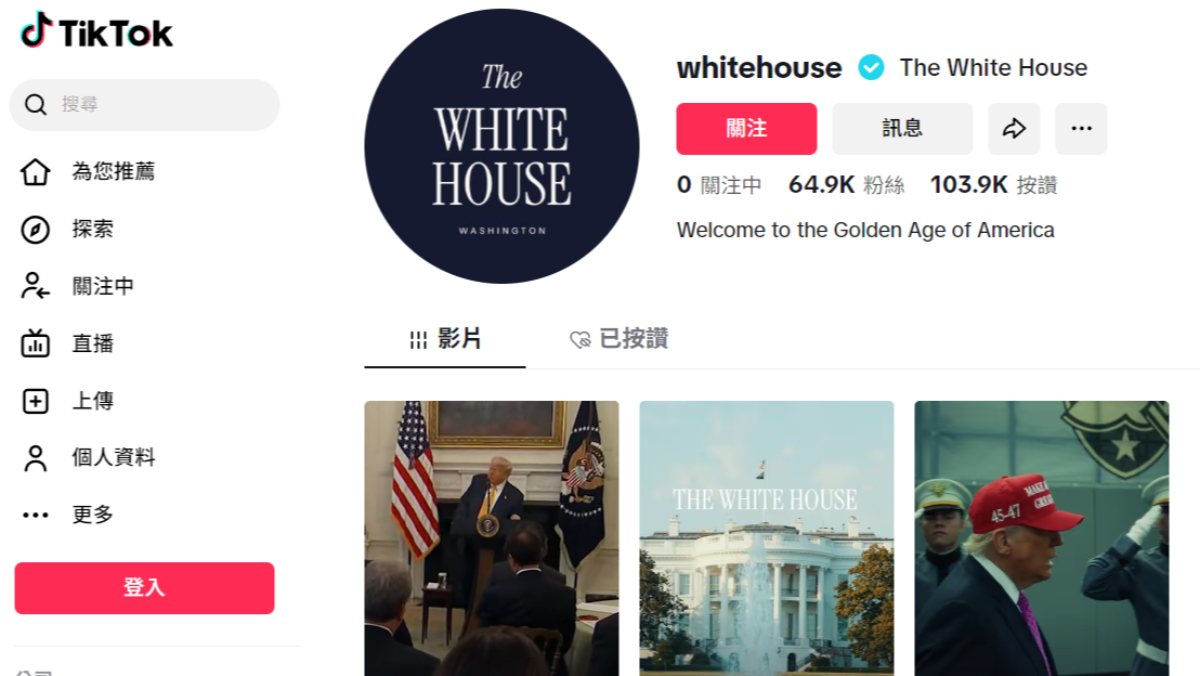
Task: Click the 上傳 upload plus icon
Action: (x=35, y=401)
